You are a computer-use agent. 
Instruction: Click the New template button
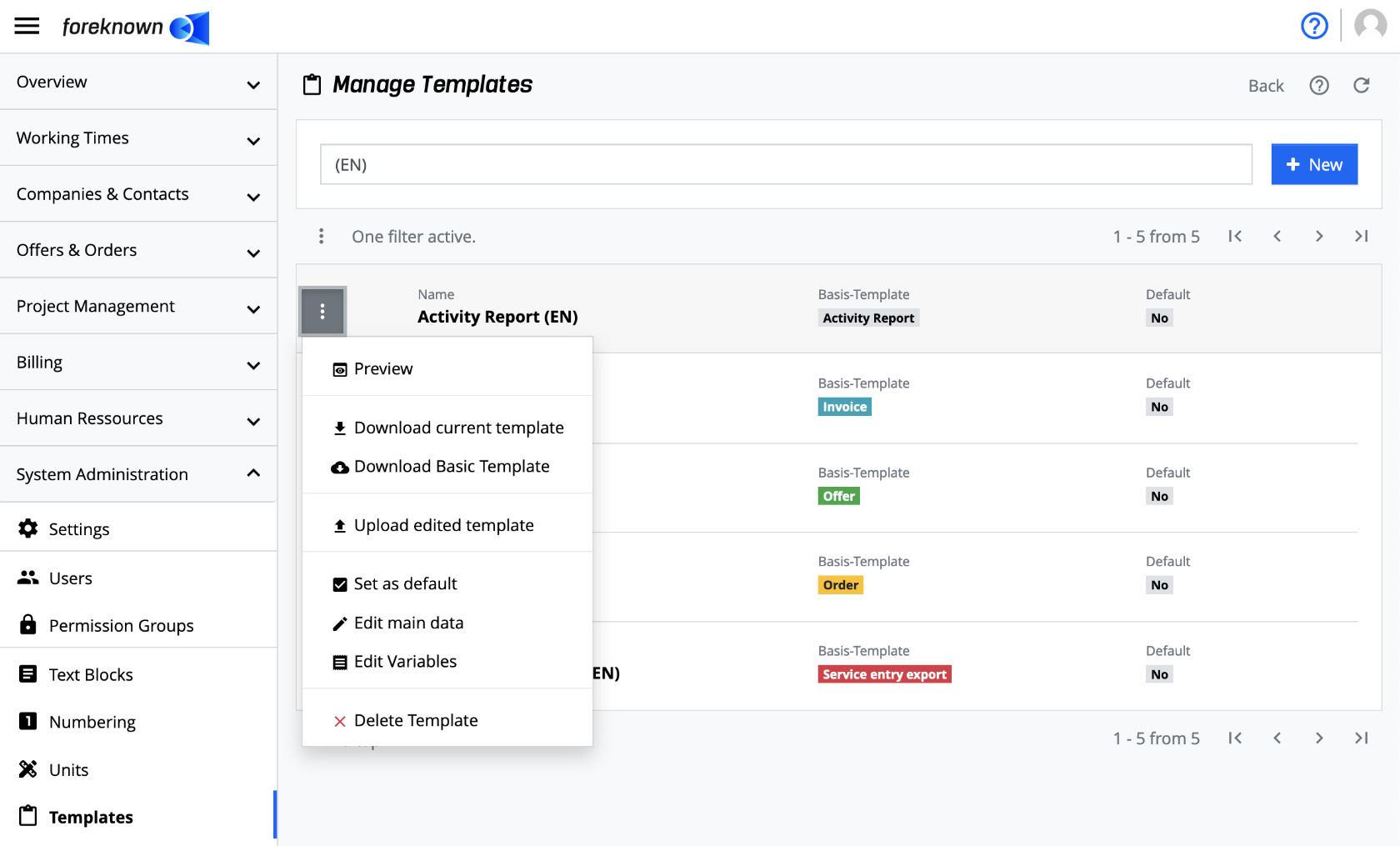pos(1313,165)
